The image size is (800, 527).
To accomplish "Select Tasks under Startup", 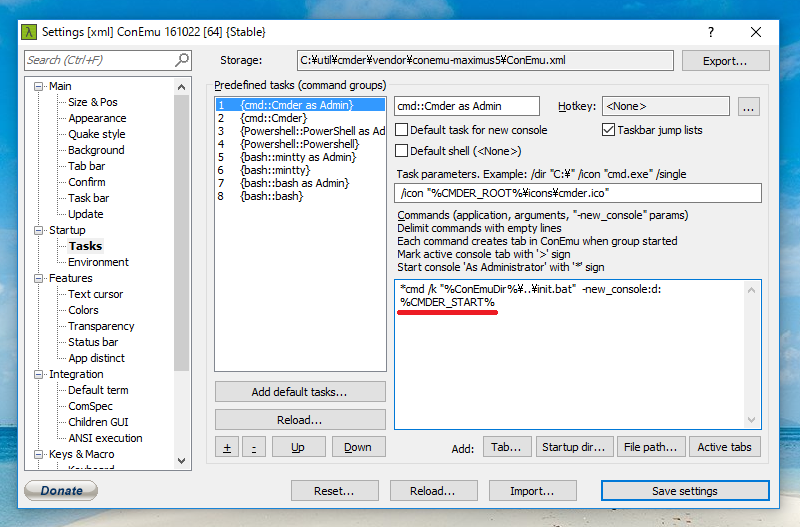I will click(85, 246).
